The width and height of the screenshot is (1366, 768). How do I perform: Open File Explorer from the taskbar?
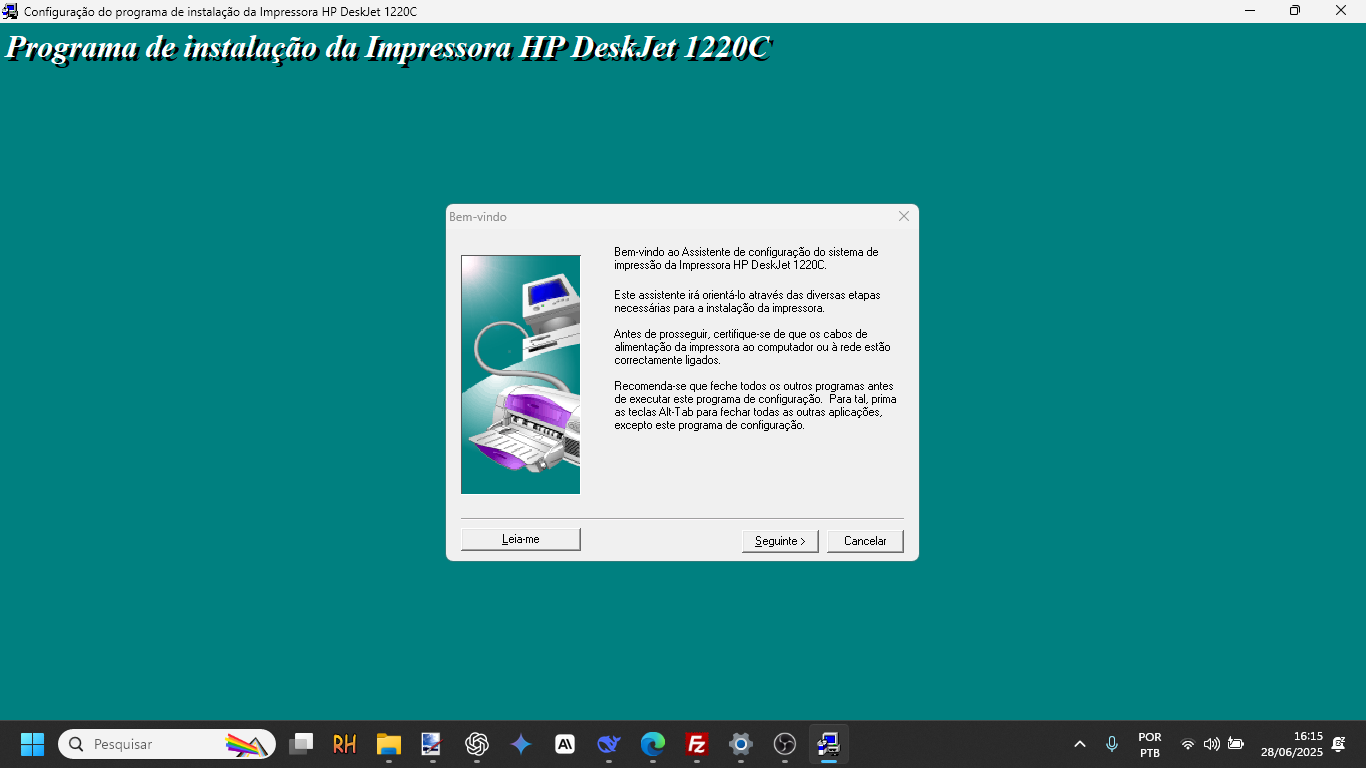click(388, 744)
